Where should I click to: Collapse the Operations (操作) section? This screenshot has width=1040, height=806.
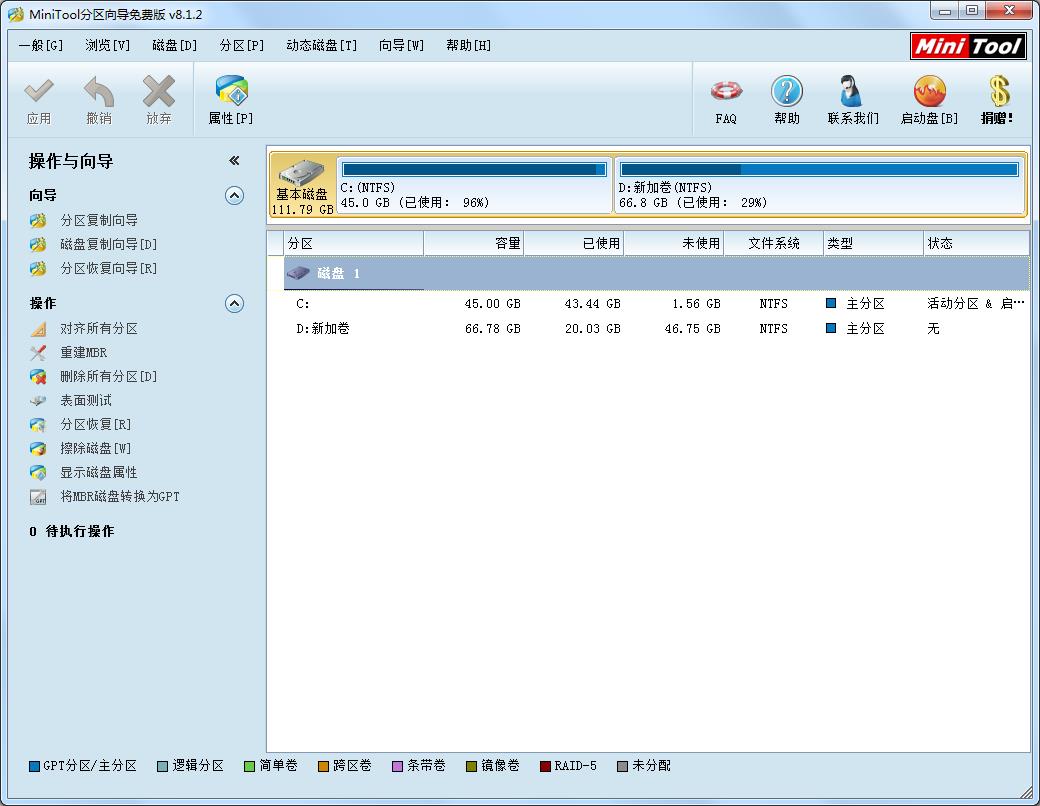pos(234,303)
